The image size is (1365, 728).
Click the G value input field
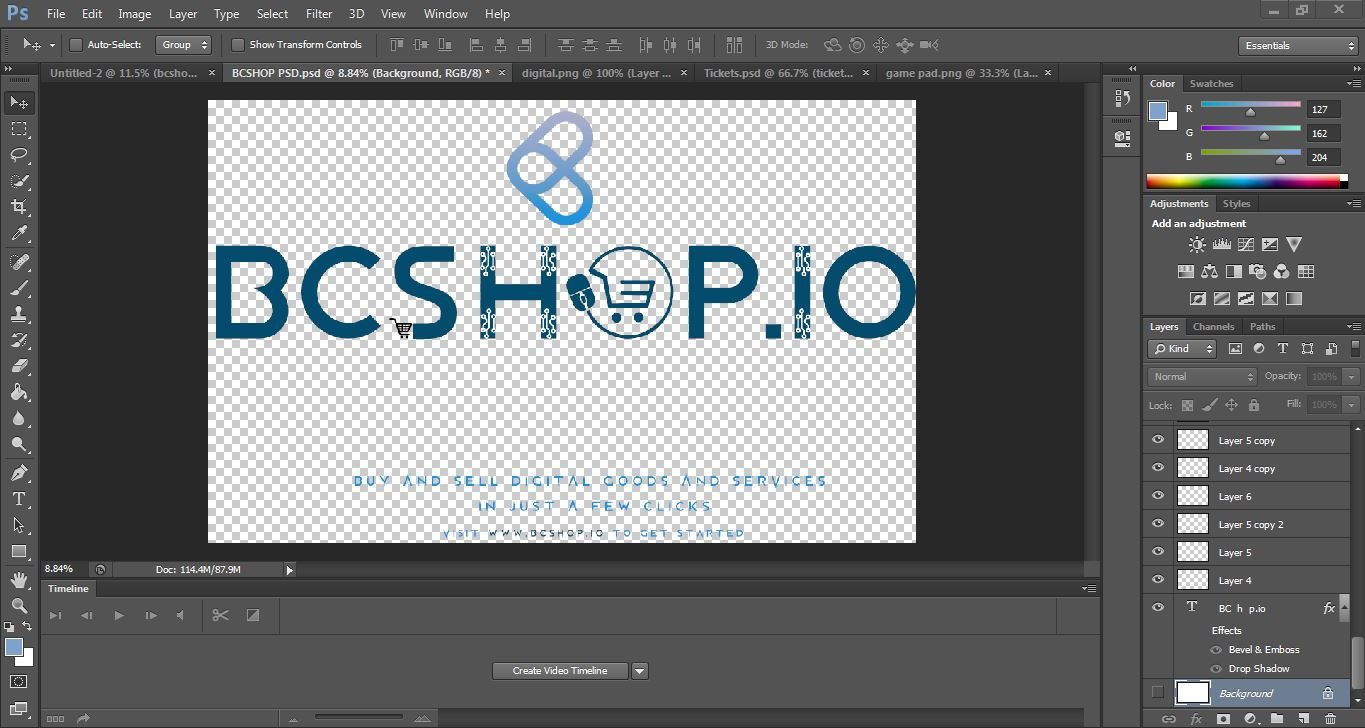(x=1323, y=134)
